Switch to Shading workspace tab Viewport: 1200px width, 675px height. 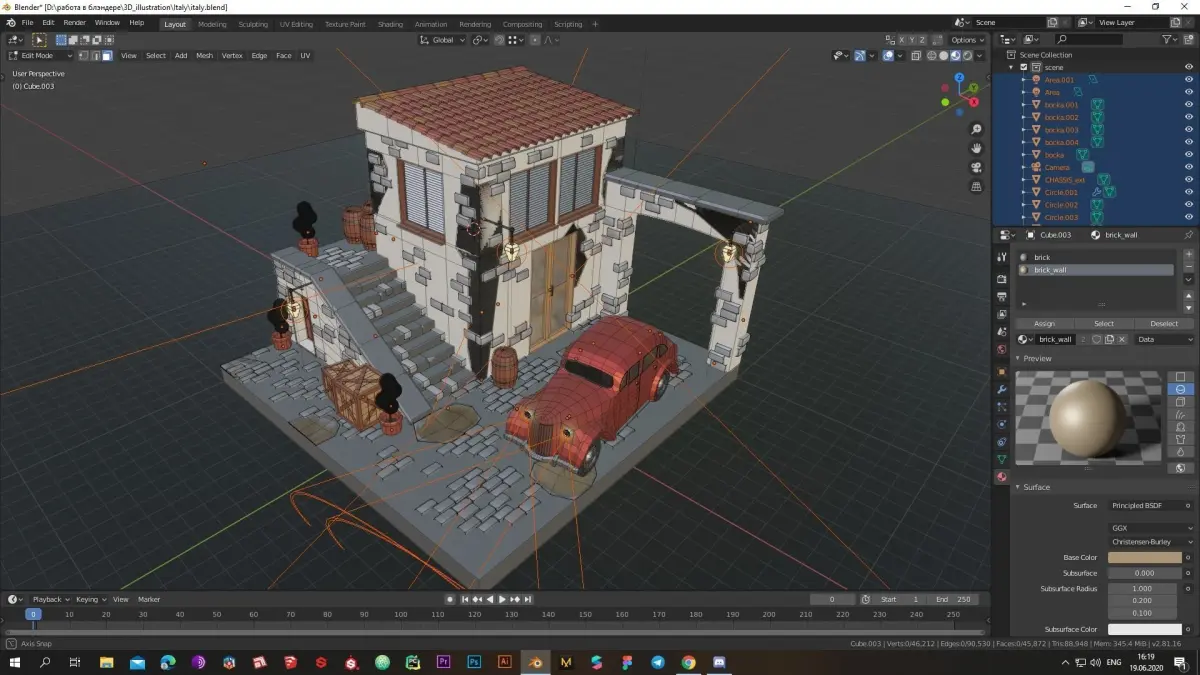coord(390,24)
